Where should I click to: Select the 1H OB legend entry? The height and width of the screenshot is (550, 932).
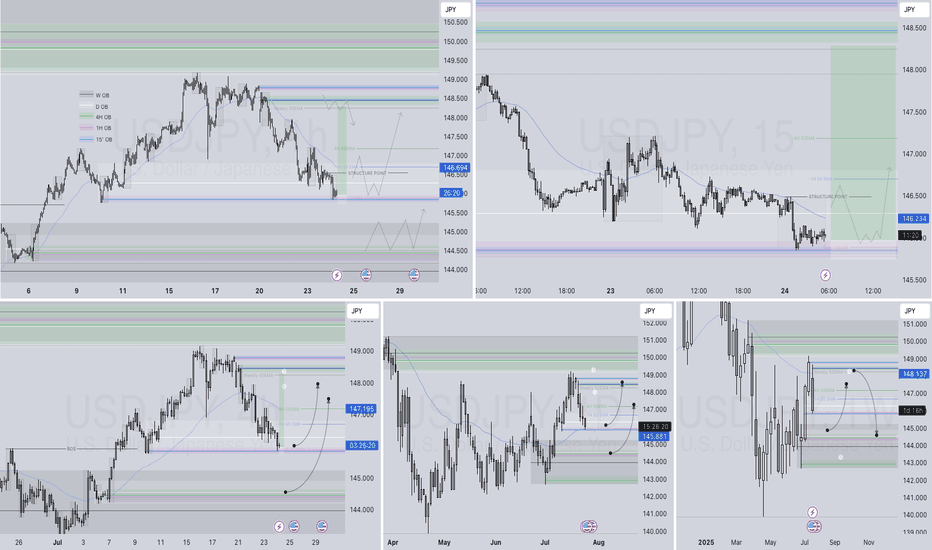click(x=95, y=128)
